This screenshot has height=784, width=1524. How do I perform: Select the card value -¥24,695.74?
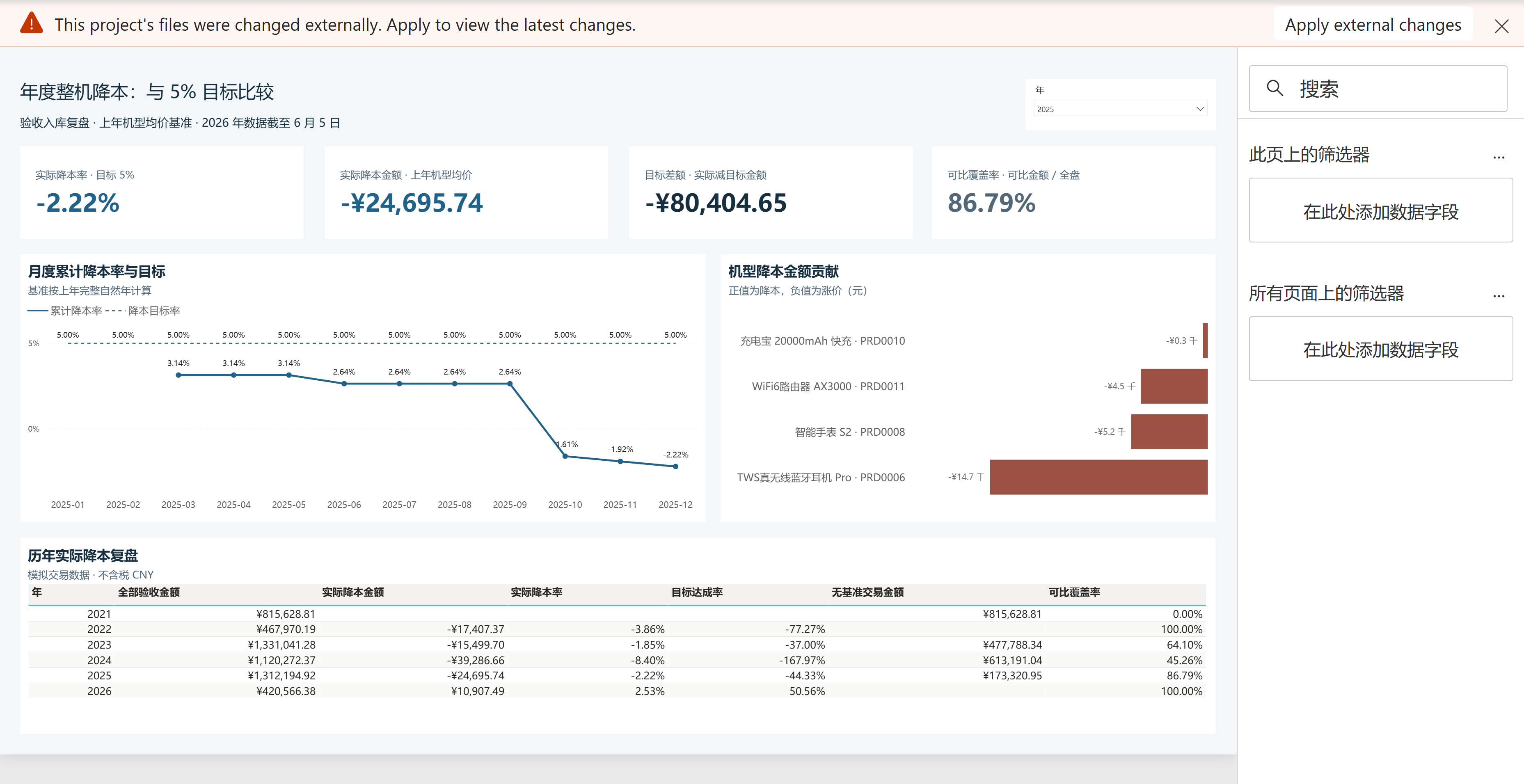(x=412, y=203)
